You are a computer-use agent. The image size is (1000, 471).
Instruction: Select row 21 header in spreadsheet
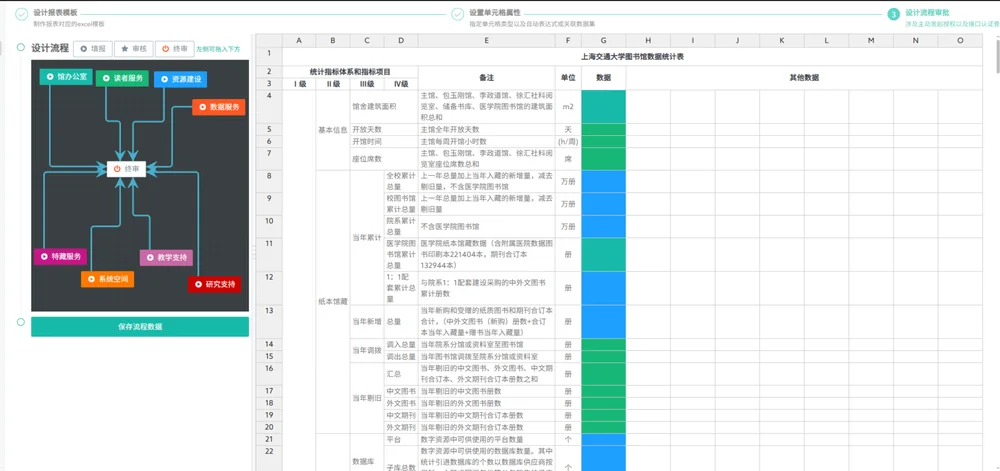[x=269, y=439]
